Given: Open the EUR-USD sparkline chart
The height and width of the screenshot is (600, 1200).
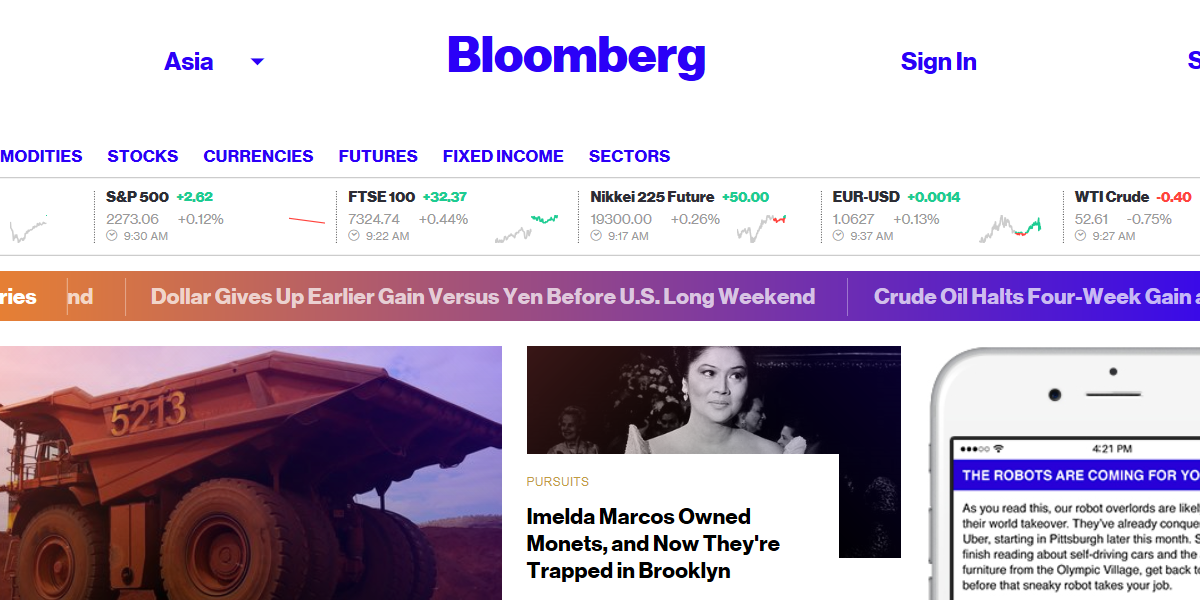Looking at the screenshot, I should (x=1010, y=228).
